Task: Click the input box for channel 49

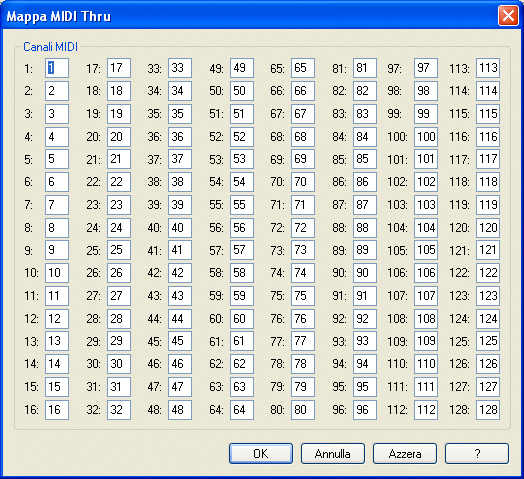Action: pos(242,68)
